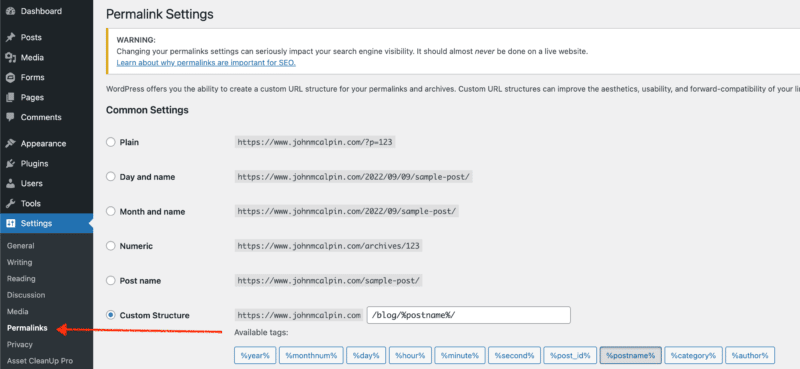Click the Post name example URL sample-post

(x=329, y=281)
